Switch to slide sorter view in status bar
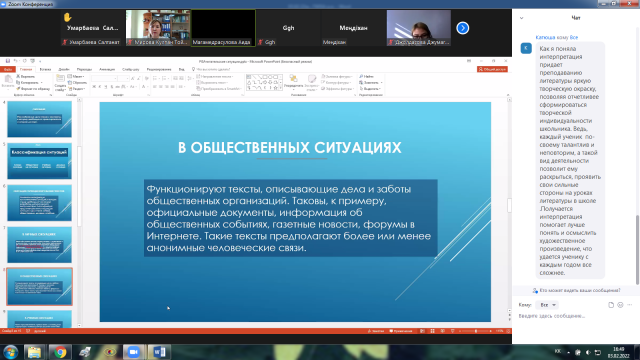This screenshot has height=360, width=640. pos(432,331)
